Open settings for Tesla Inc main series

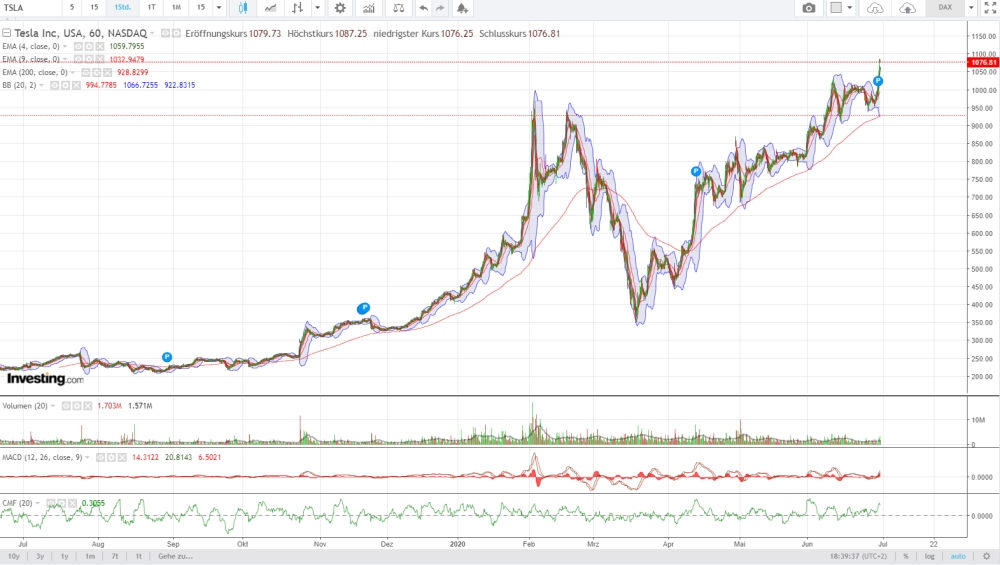tap(177, 33)
